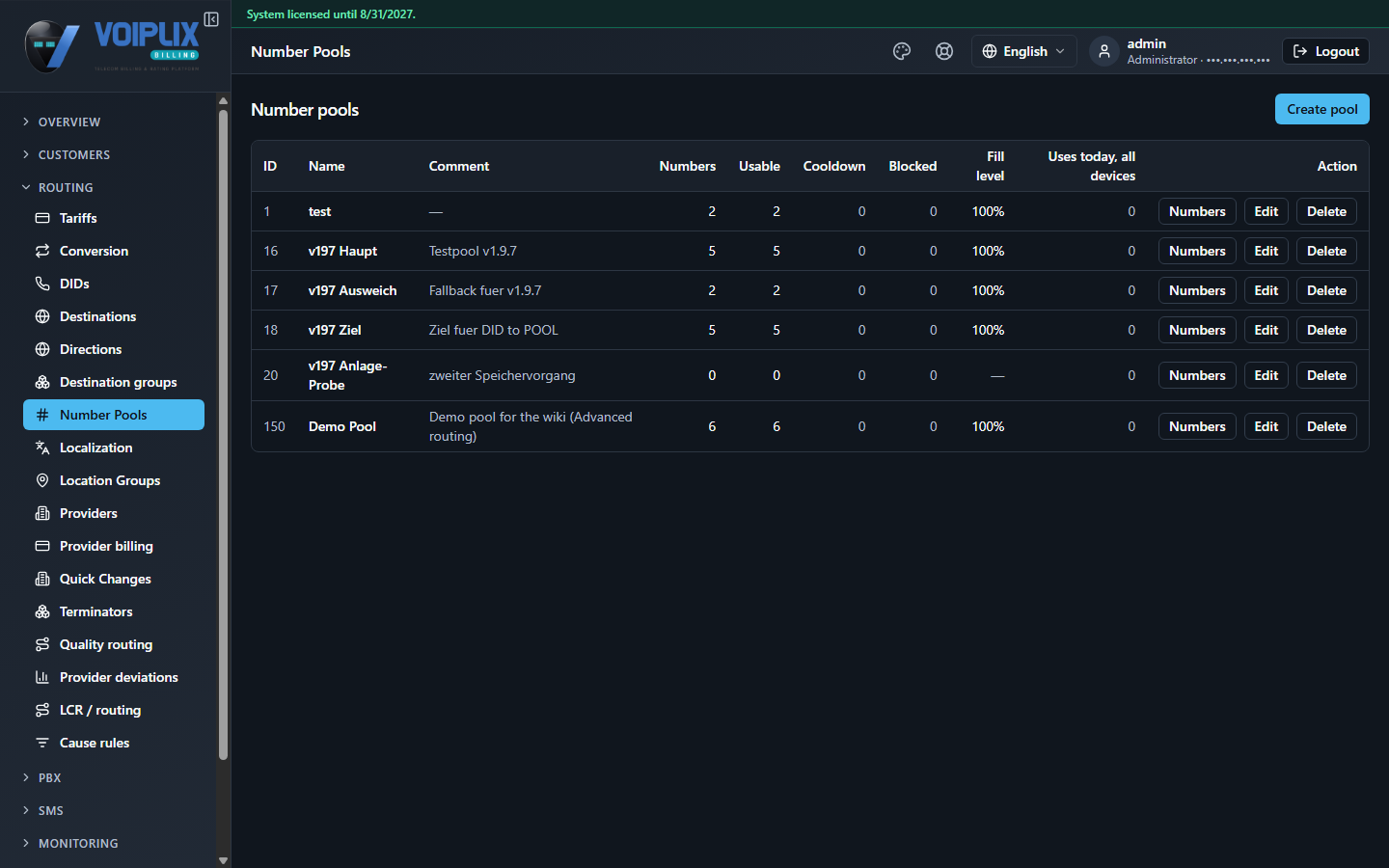
Task: Click the Location Groups pin icon
Action: click(x=42, y=480)
